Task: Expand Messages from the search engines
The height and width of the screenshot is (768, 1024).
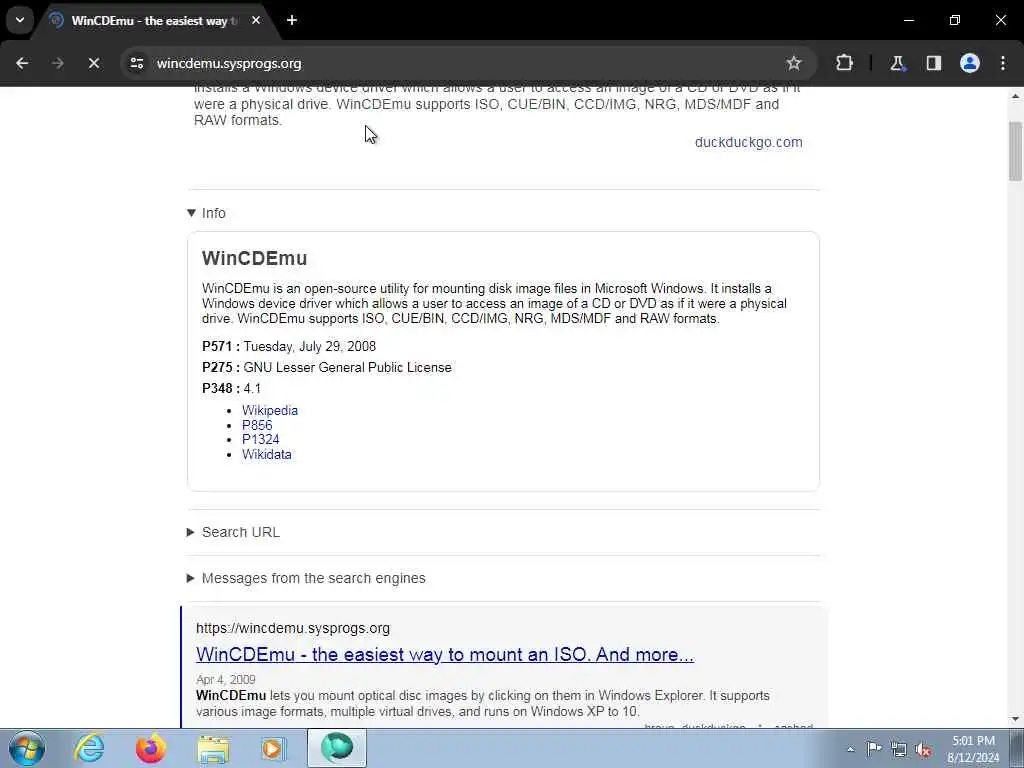Action: click(306, 578)
